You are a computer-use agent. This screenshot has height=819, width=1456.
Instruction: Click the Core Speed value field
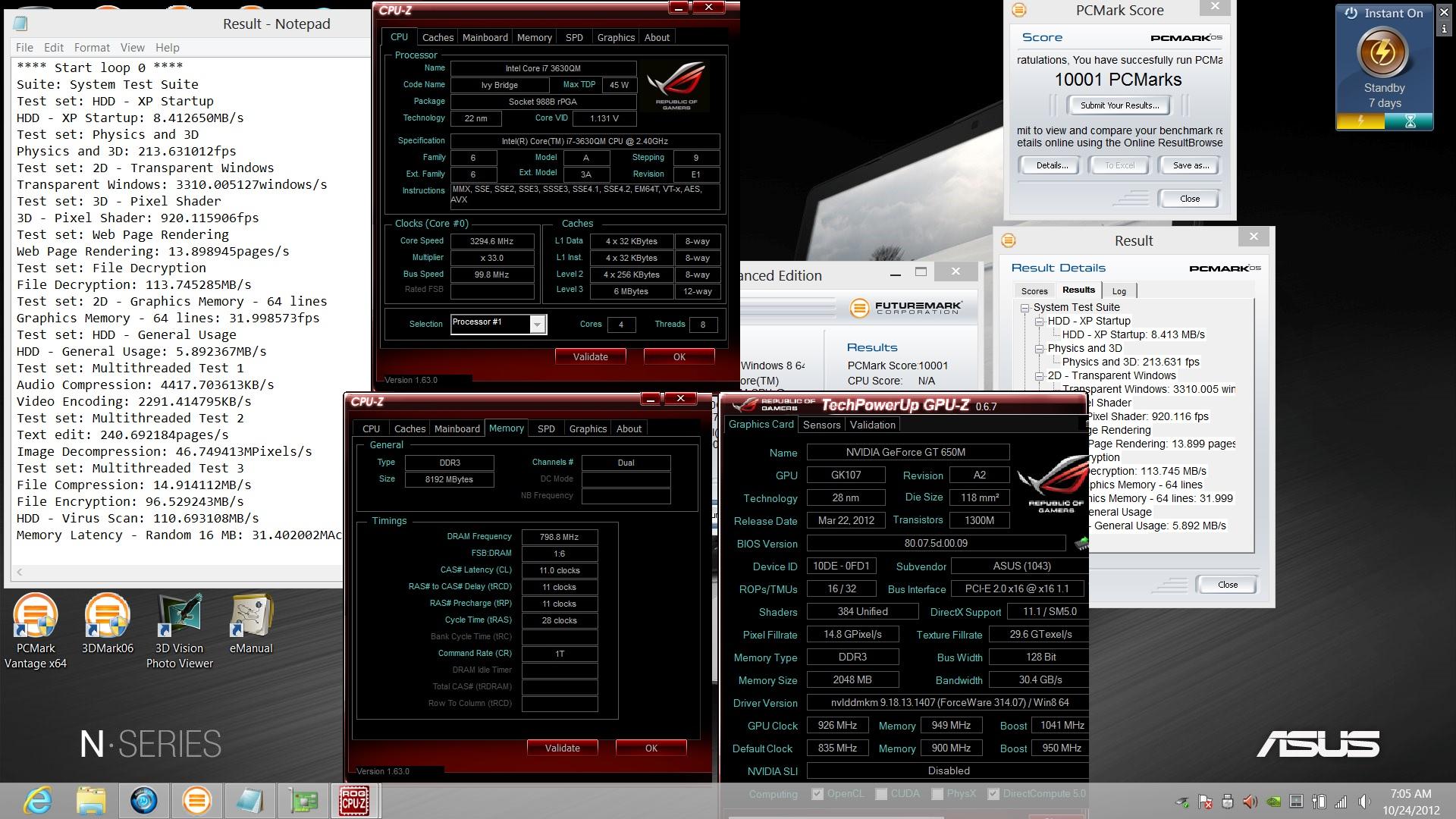[491, 241]
